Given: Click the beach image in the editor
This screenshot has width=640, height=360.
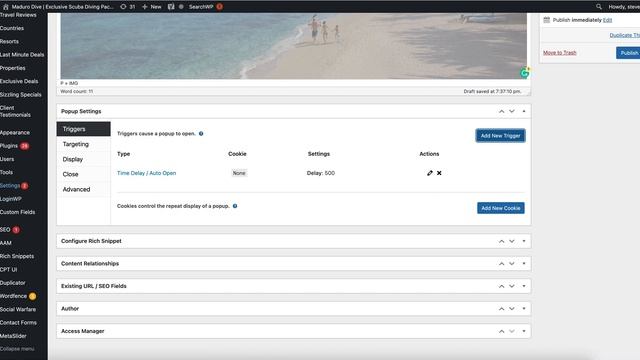Looking at the screenshot, I should 293,46.
